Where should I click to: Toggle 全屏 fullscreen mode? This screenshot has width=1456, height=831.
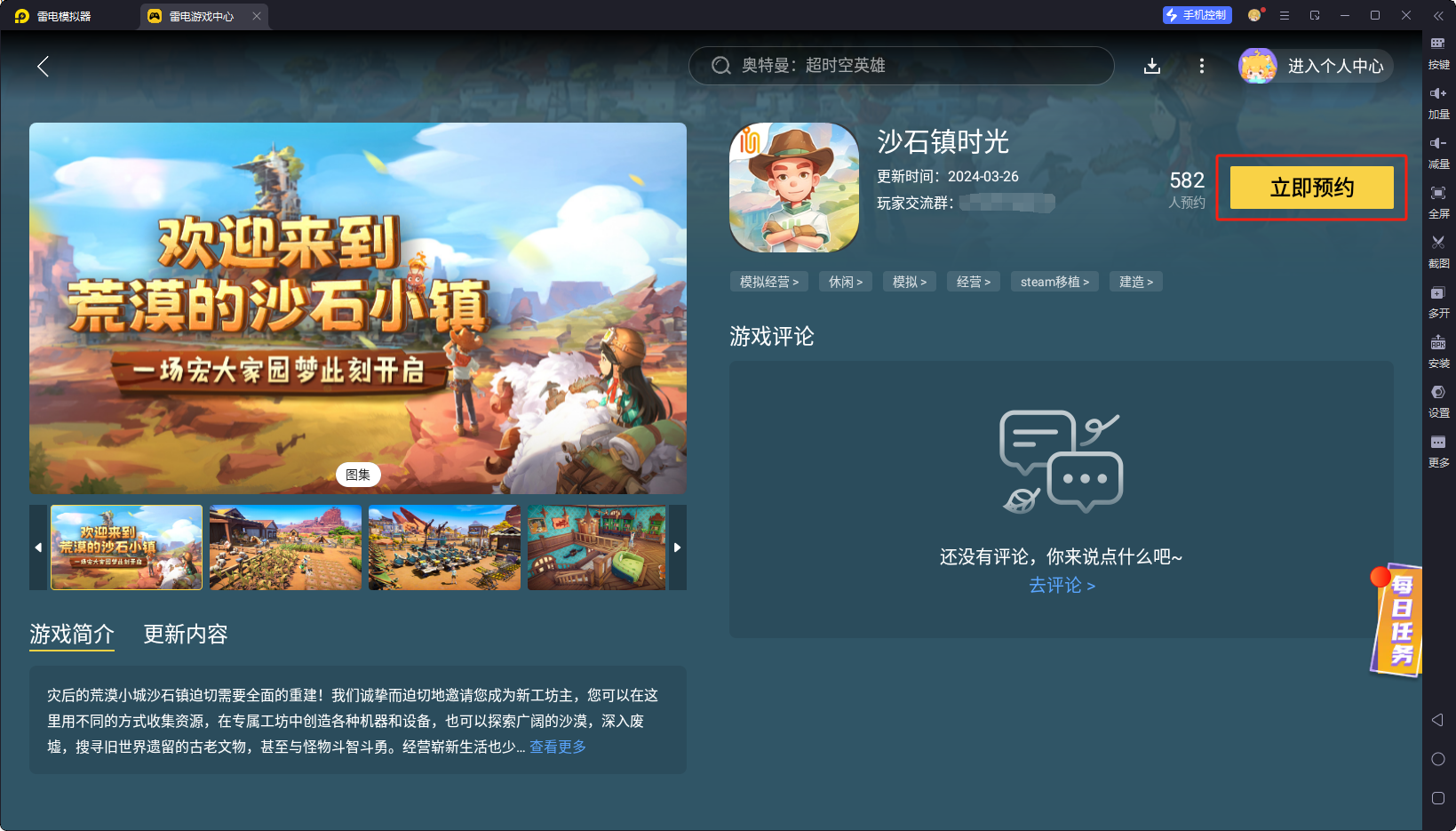pyautogui.click(x=1438, y=203)
